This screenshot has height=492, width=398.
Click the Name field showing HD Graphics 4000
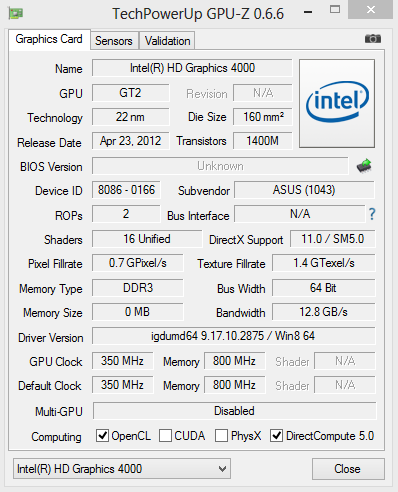tap(192, 68)
